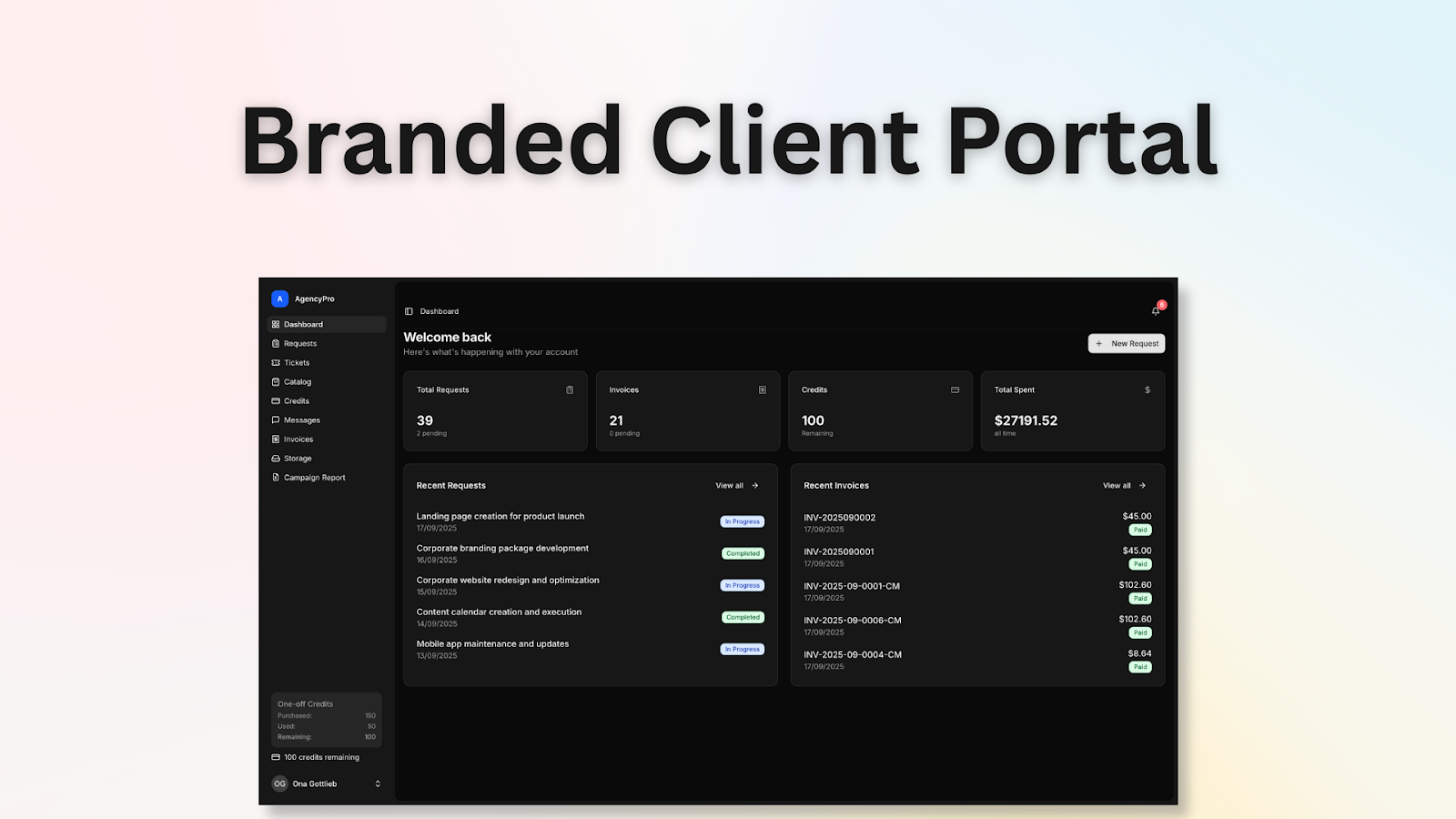Image resolution: width=1456 pixels, height=819 pixels.
Task: Click the AgencyPro logo badge
Action: (279, 298)
